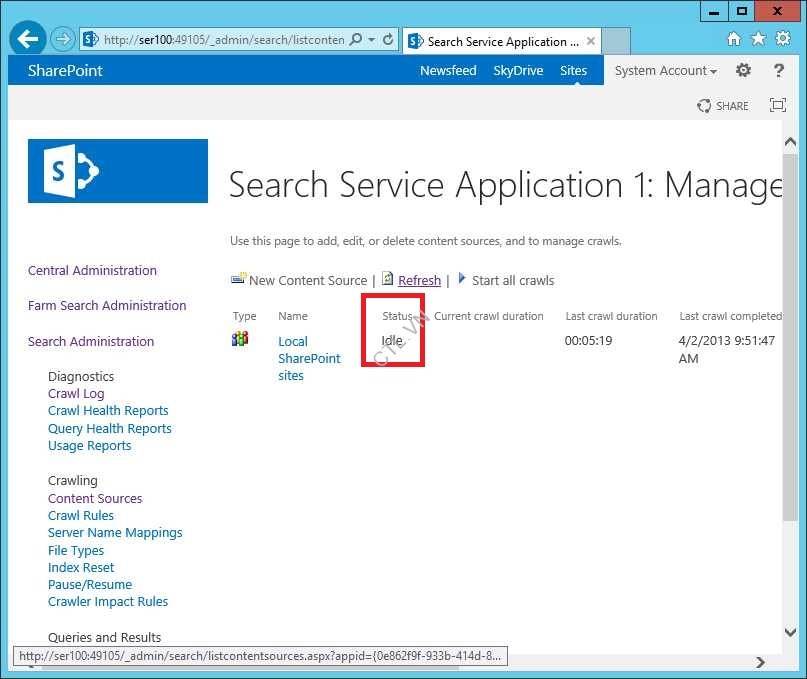Open Crawl Log link

[76, 394]
